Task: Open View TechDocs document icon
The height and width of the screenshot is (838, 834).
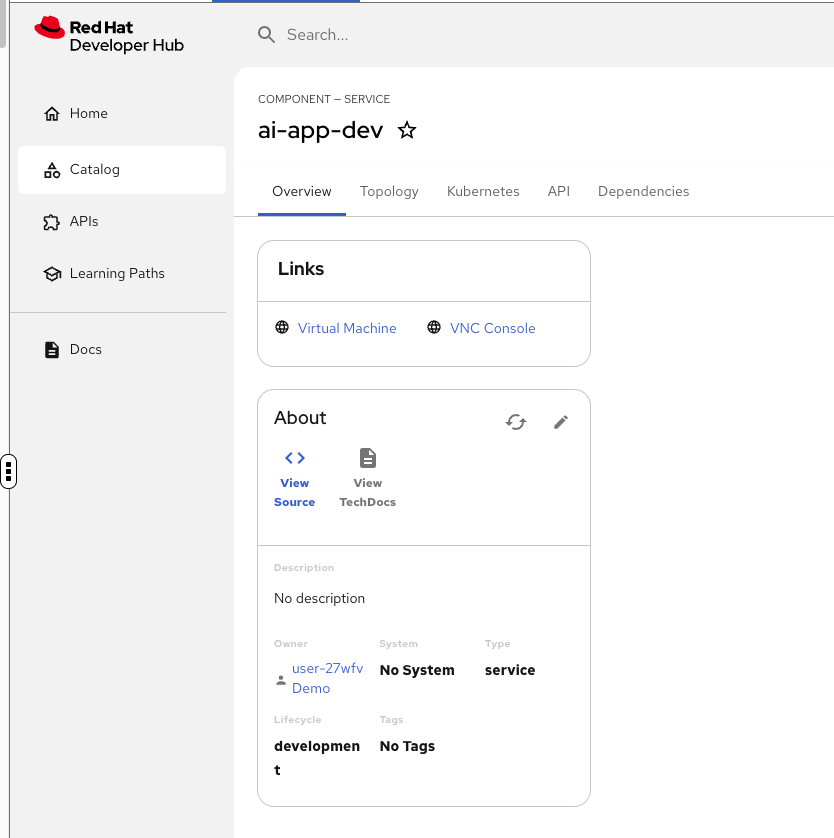Action: [x=368, y=458]
